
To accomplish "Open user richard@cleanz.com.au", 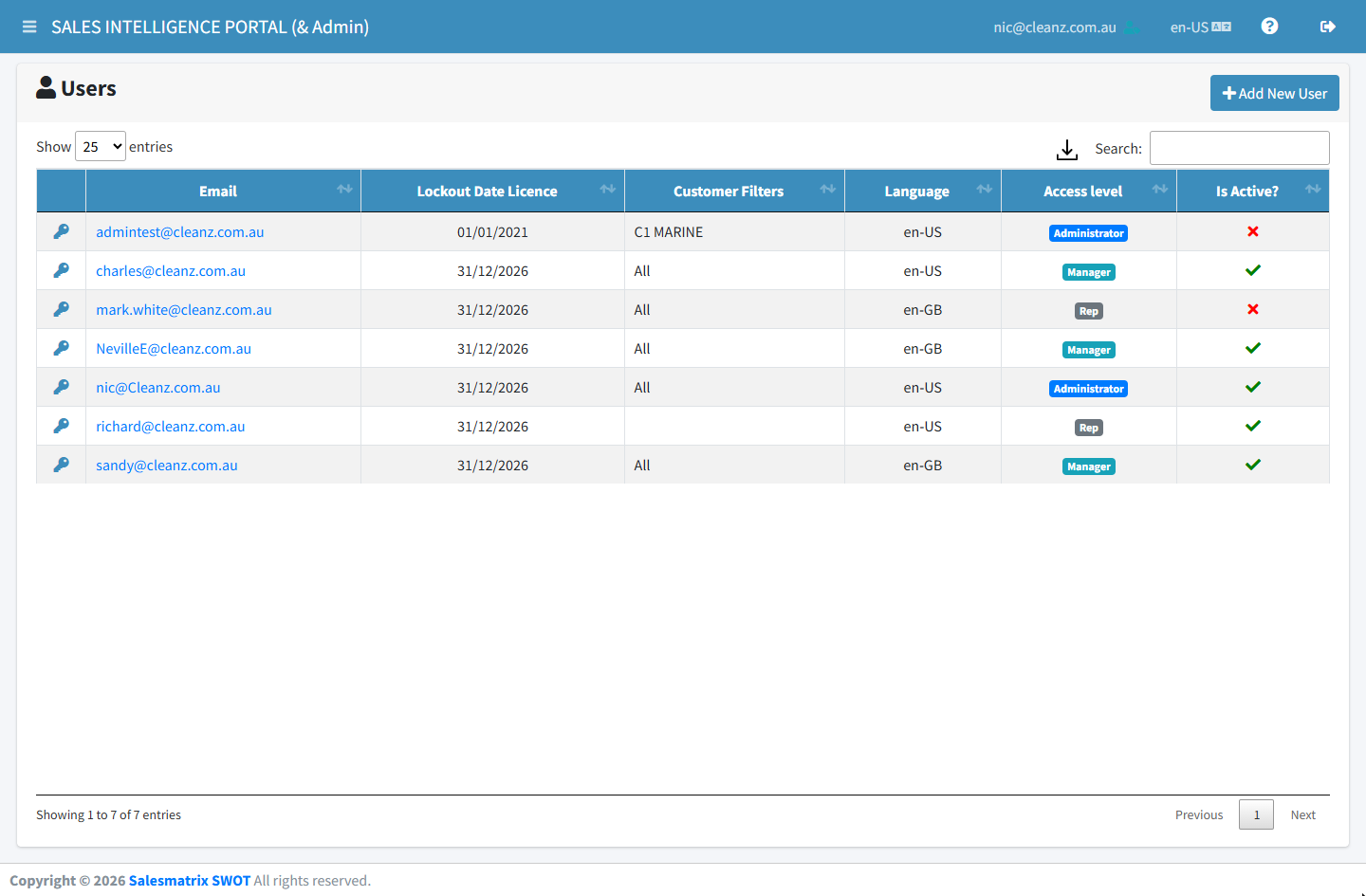I will pos(171,427).
